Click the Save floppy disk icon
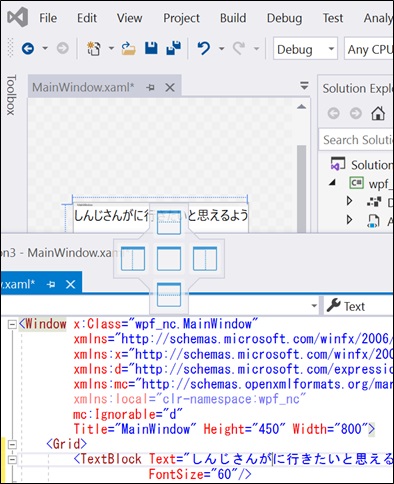This screenshot has width=394, height=484. coord(151,48)
